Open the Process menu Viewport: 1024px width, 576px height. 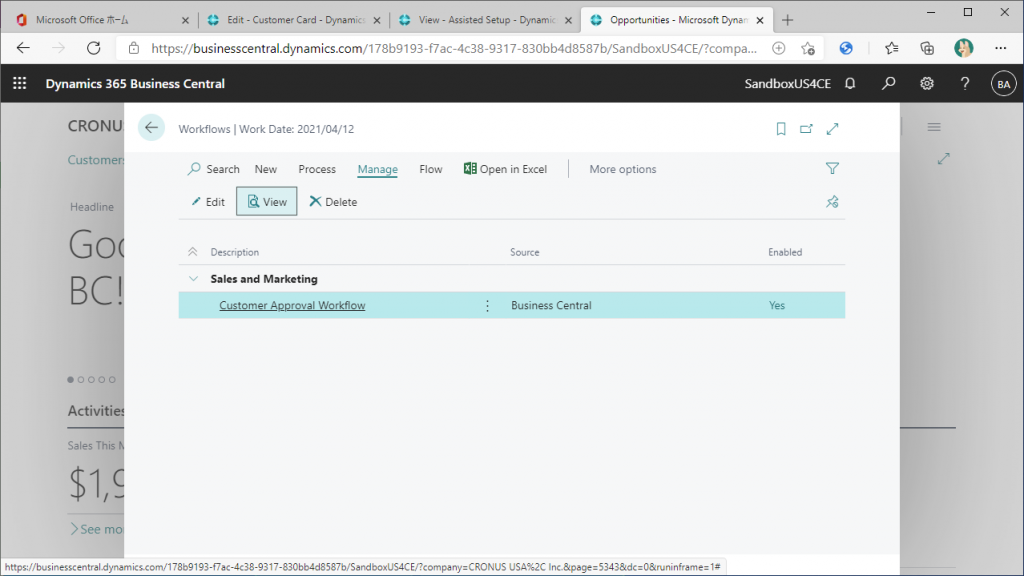click(317, 169)
